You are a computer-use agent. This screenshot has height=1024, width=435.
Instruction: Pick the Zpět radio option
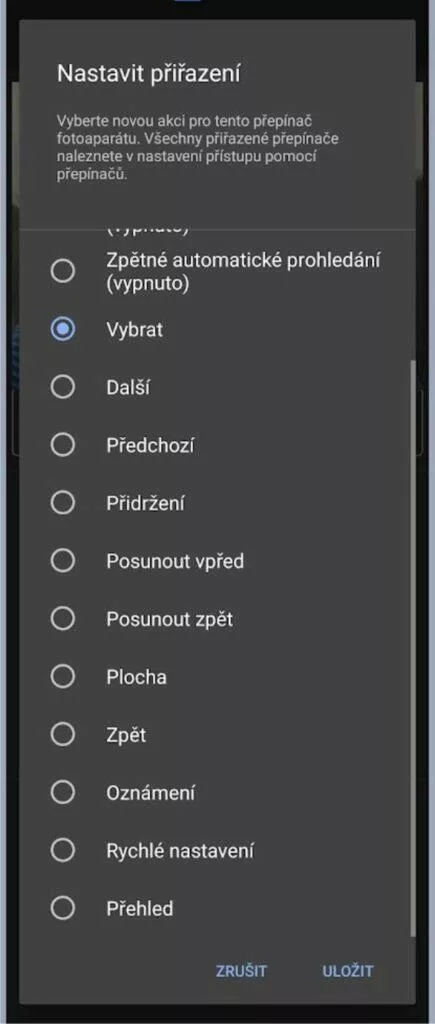[63, 735]
